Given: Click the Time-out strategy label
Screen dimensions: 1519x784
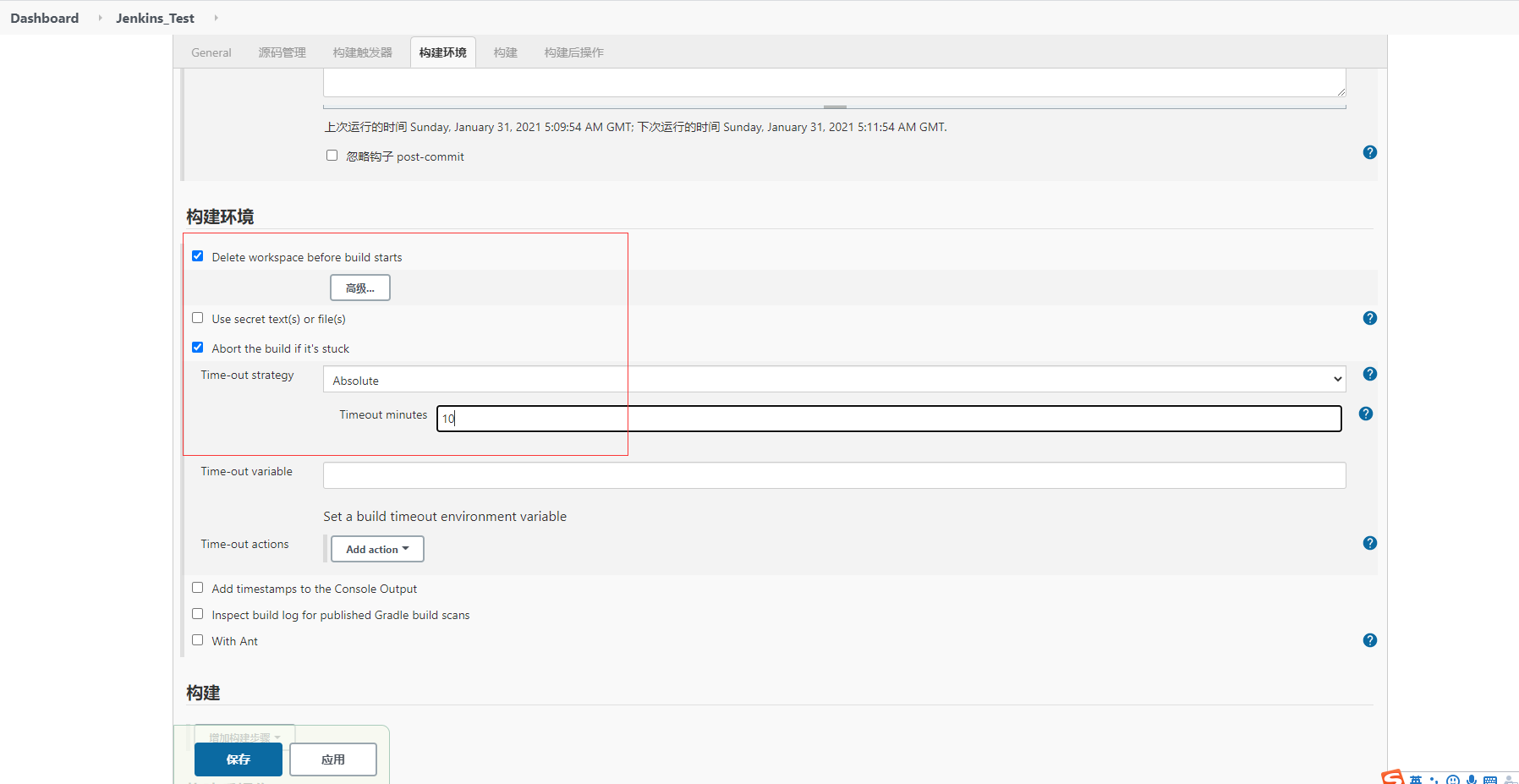Looking at the screenshot, I should point(248,375).
